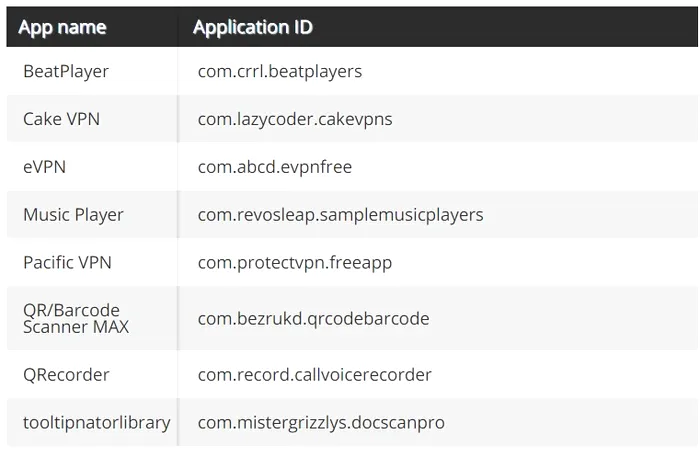
Task: Click the com.lazycoder.cakevpns application ID
Action: [295, 119]
